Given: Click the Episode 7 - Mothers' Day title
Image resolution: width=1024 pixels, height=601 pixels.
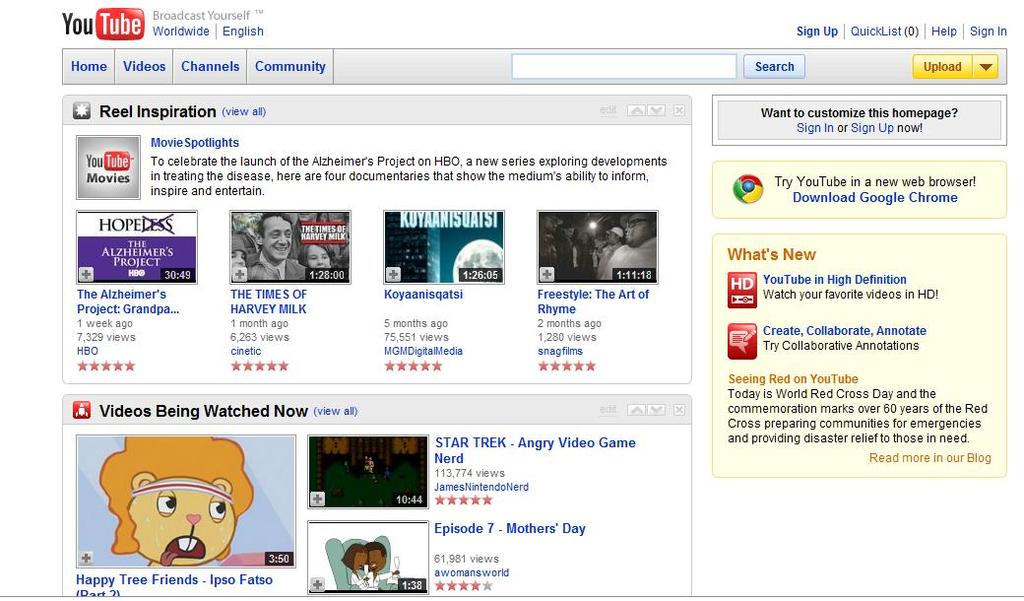Looking at the screenshot, I should 510,528.
